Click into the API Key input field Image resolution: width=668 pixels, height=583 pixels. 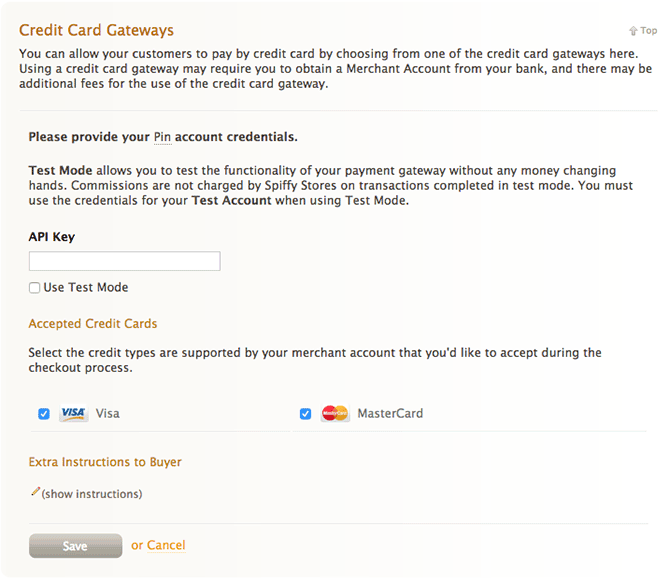124,261
